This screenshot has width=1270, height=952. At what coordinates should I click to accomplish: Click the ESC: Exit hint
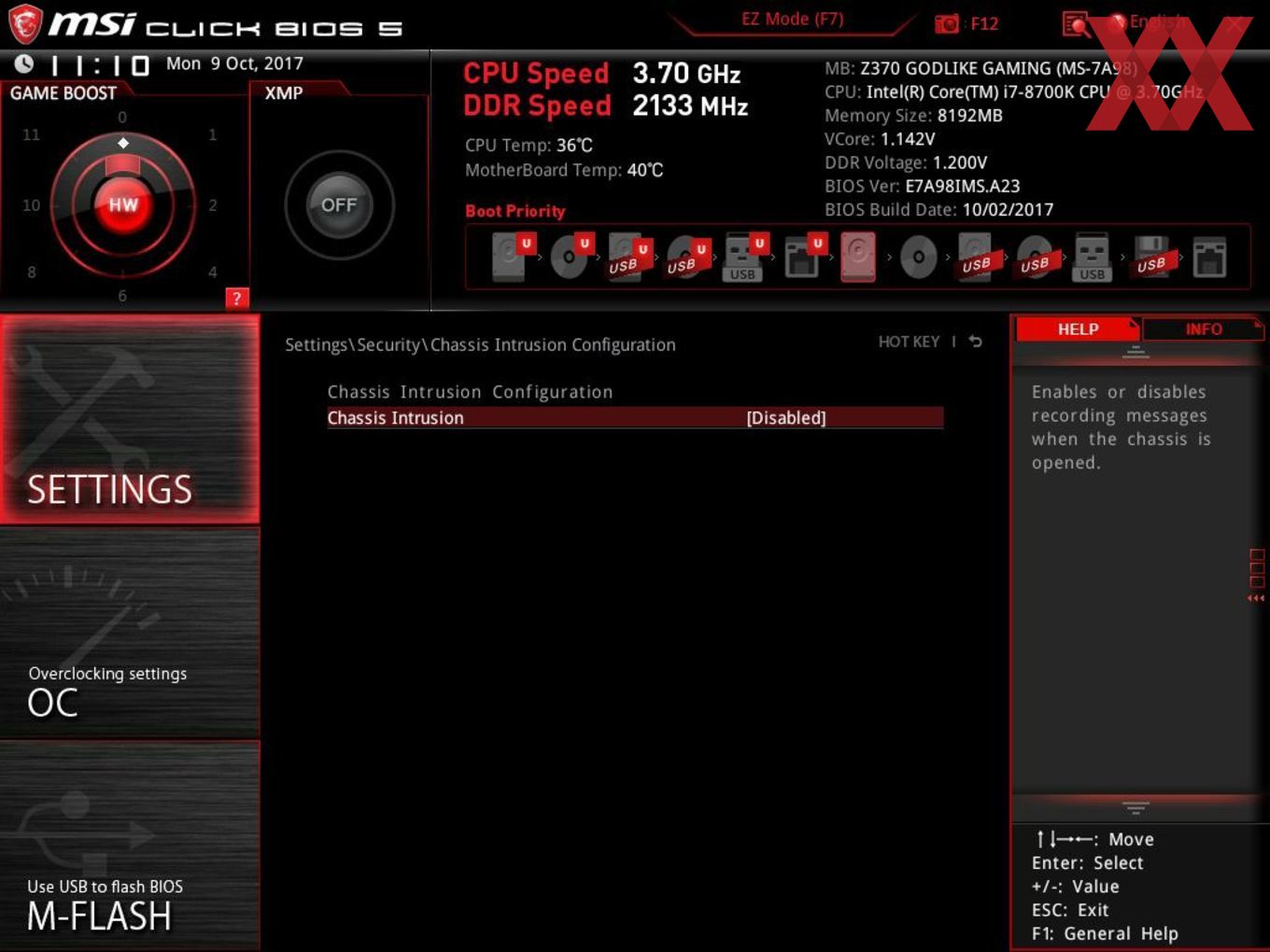[x=1070, y=910]
